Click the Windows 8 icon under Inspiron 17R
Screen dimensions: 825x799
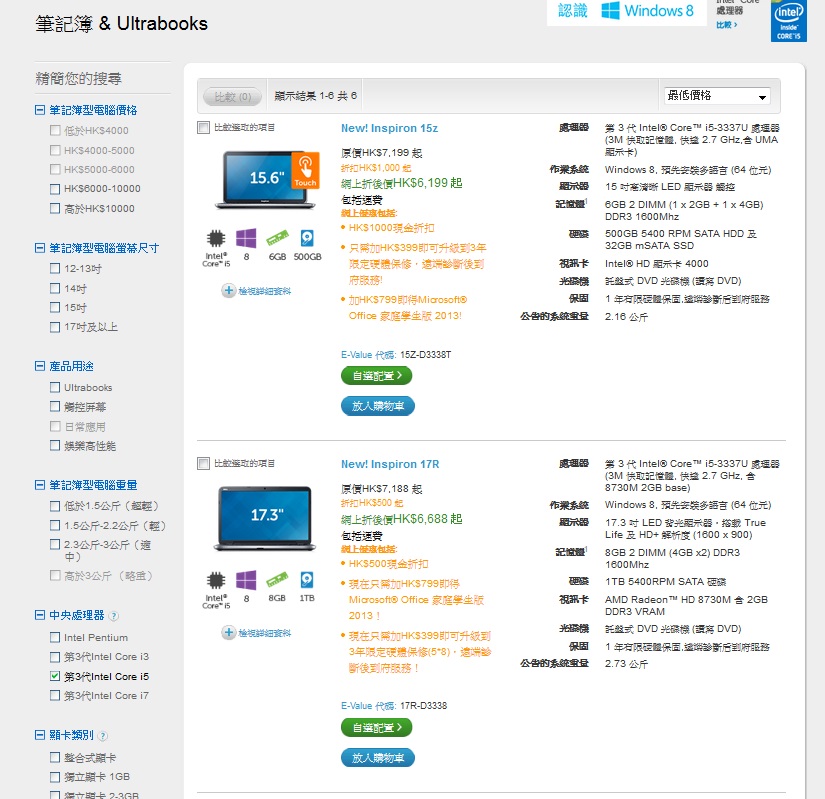point(246,580)
